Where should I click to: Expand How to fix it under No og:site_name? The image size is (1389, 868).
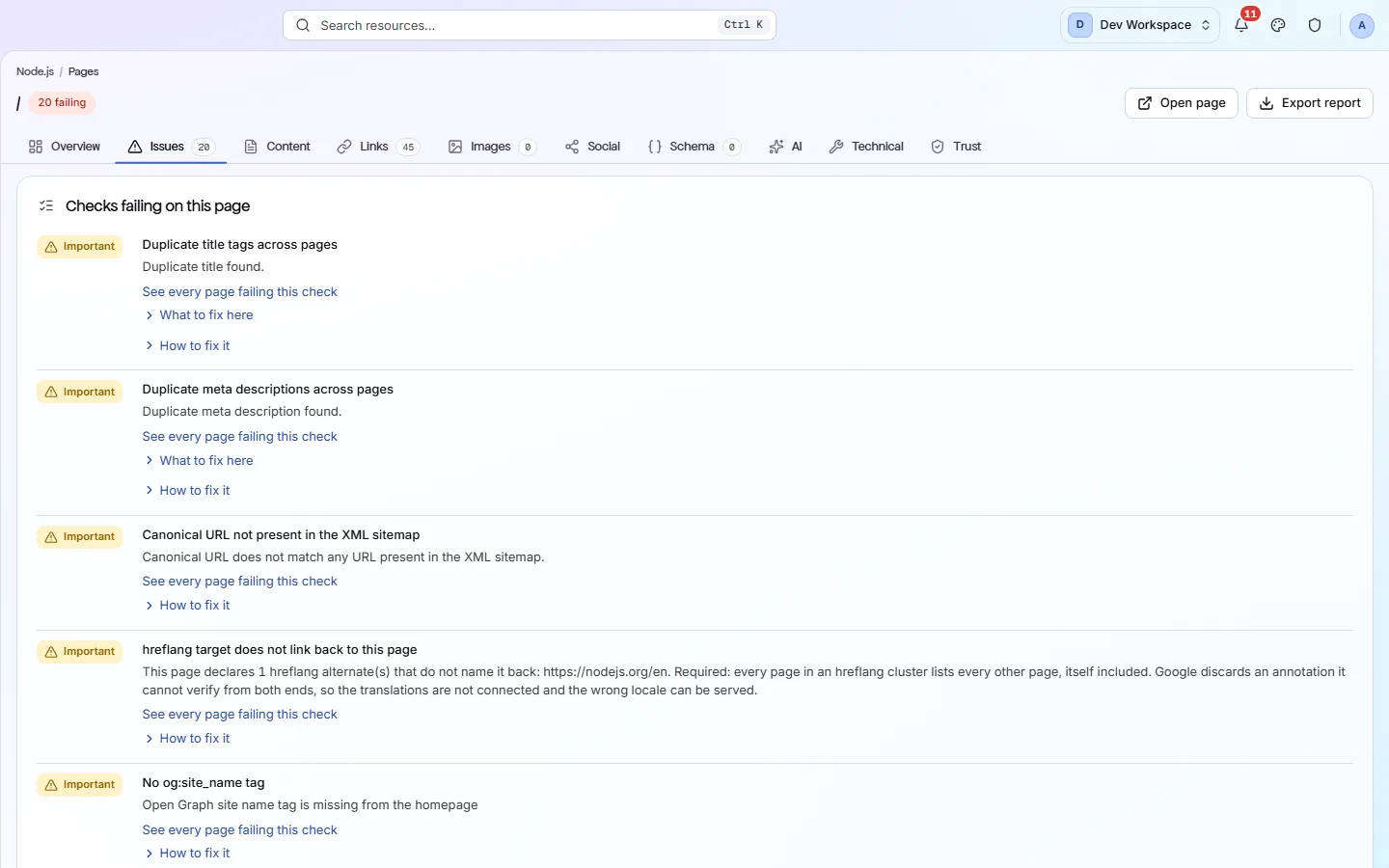(x=187, y=854)
